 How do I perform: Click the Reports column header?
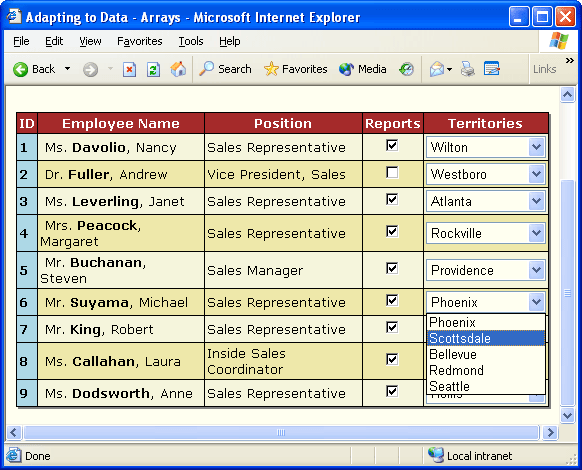(393, 124)
